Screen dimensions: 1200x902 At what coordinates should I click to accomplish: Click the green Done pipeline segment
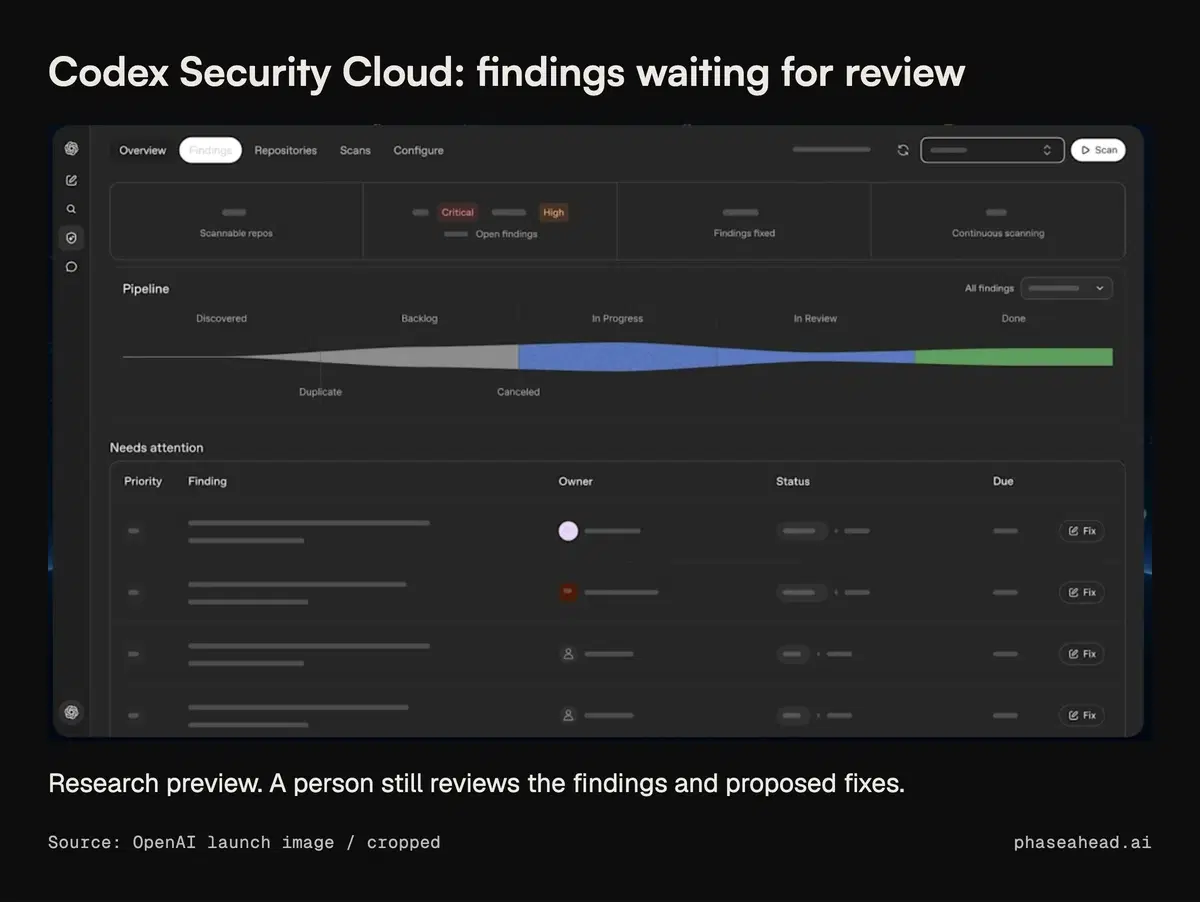coord(1014,357)
